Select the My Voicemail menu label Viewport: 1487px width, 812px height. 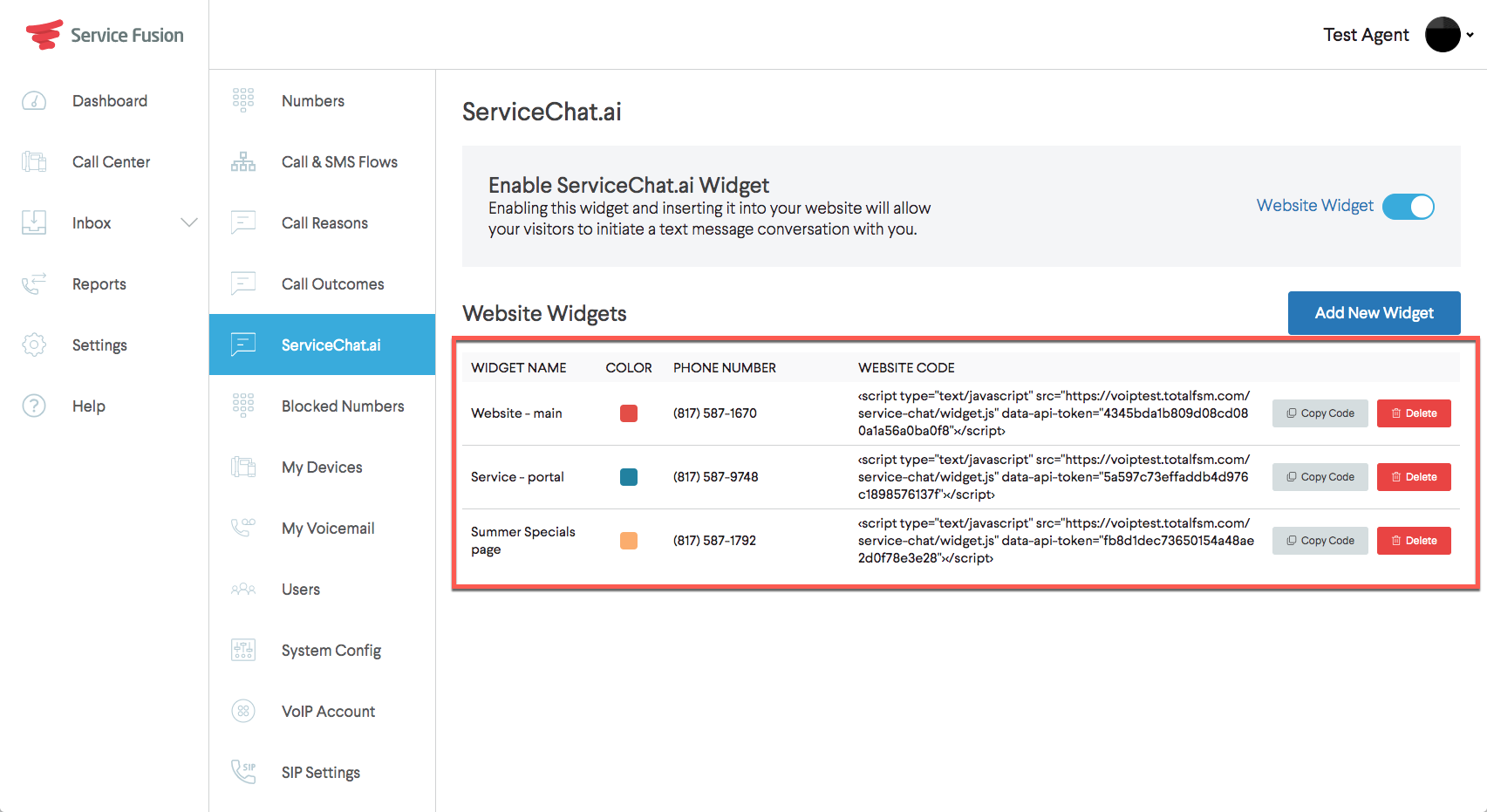tap(328, 529)
